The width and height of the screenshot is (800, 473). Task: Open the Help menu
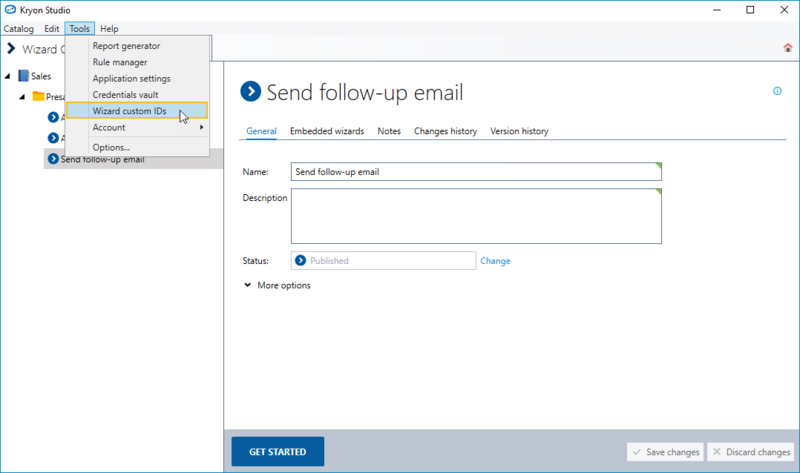point(109,29)
